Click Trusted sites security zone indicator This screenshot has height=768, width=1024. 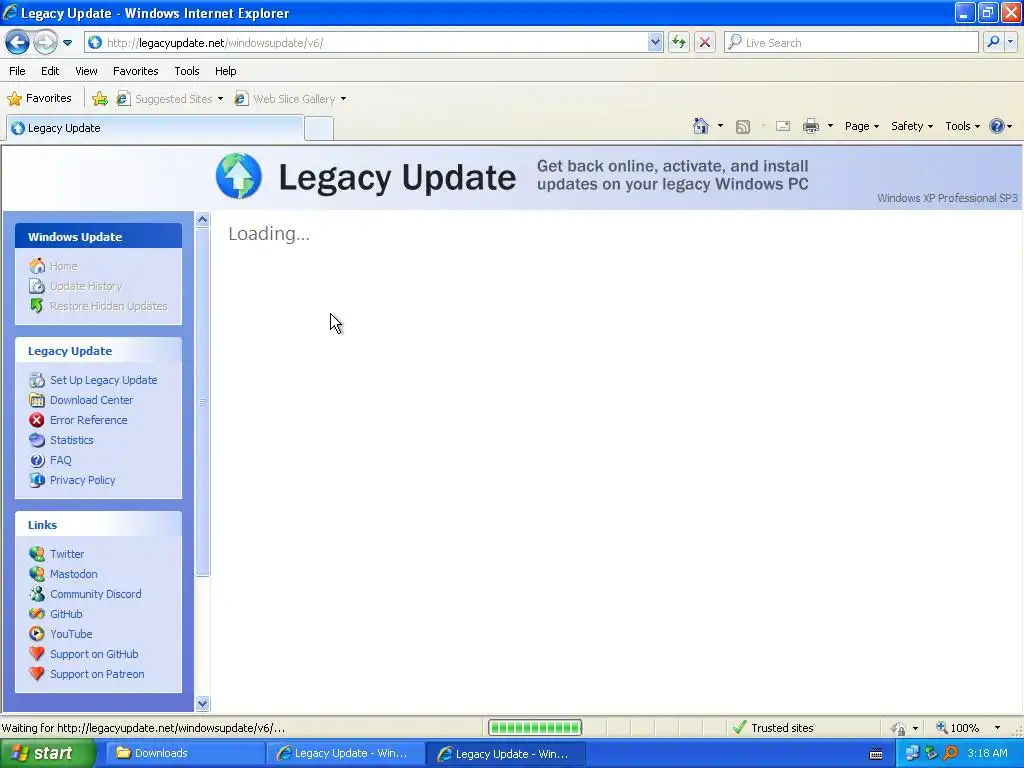tap(773, 728)
